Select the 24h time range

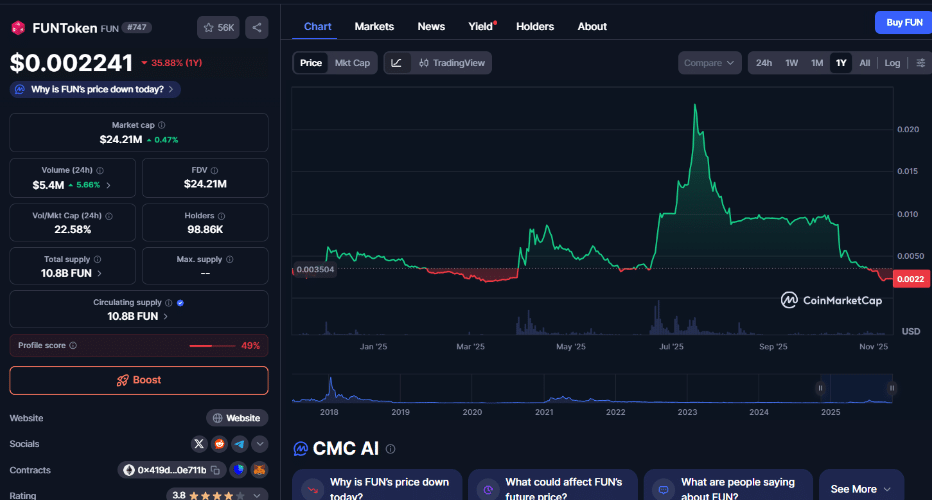(763, 63)
